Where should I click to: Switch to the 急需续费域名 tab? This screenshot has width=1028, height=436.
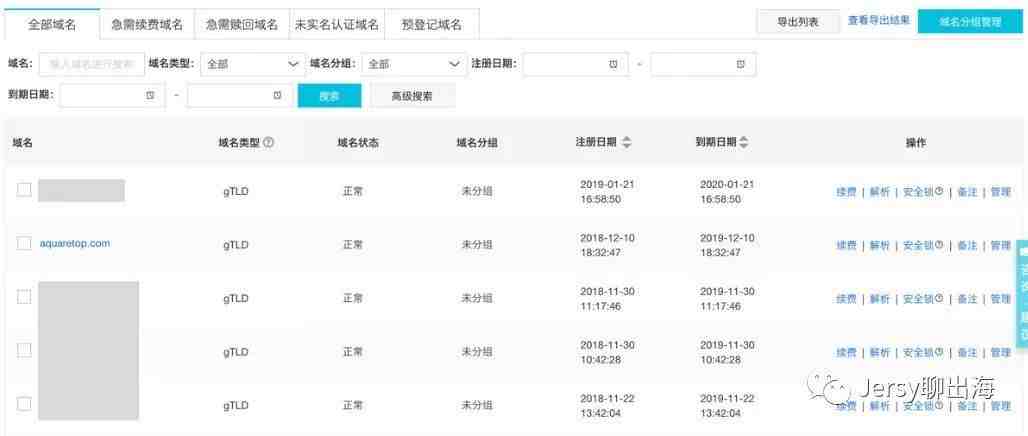[147, 25]
